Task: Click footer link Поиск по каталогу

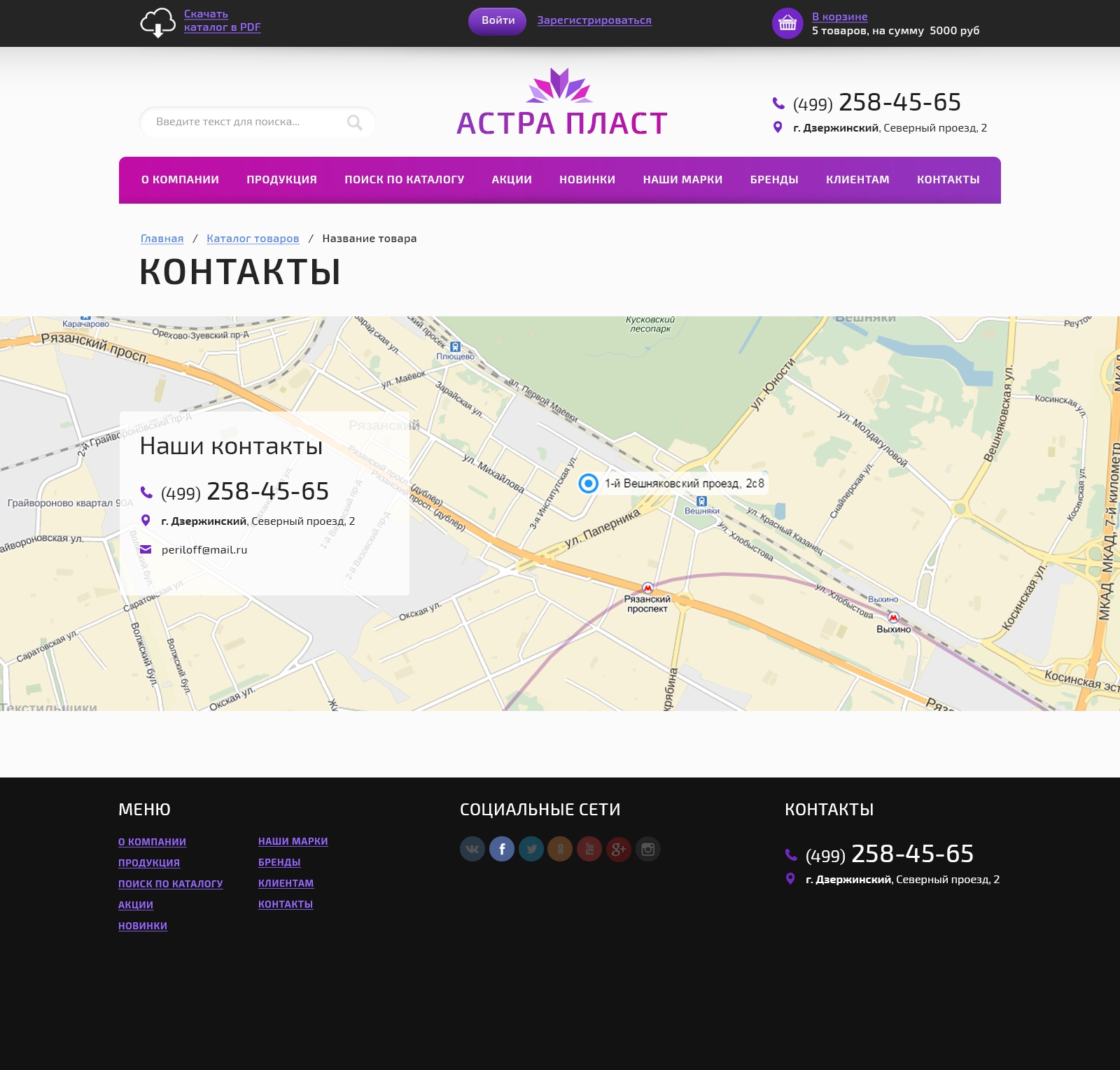Action: pyautogui.click(x=170, y=884)
